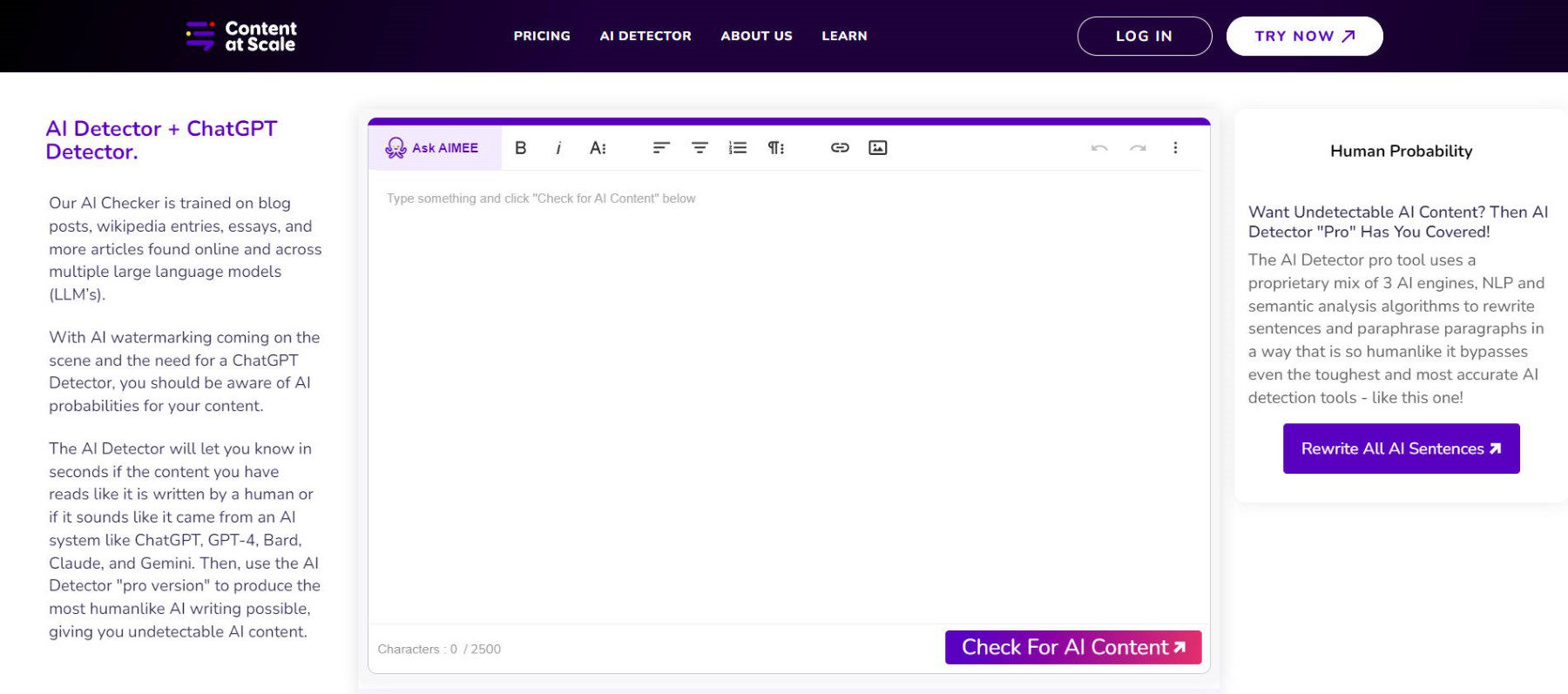This screenshot has height=694, width=1568.
Task: Click the Log In button
Action: click(x=1145, y=36)
